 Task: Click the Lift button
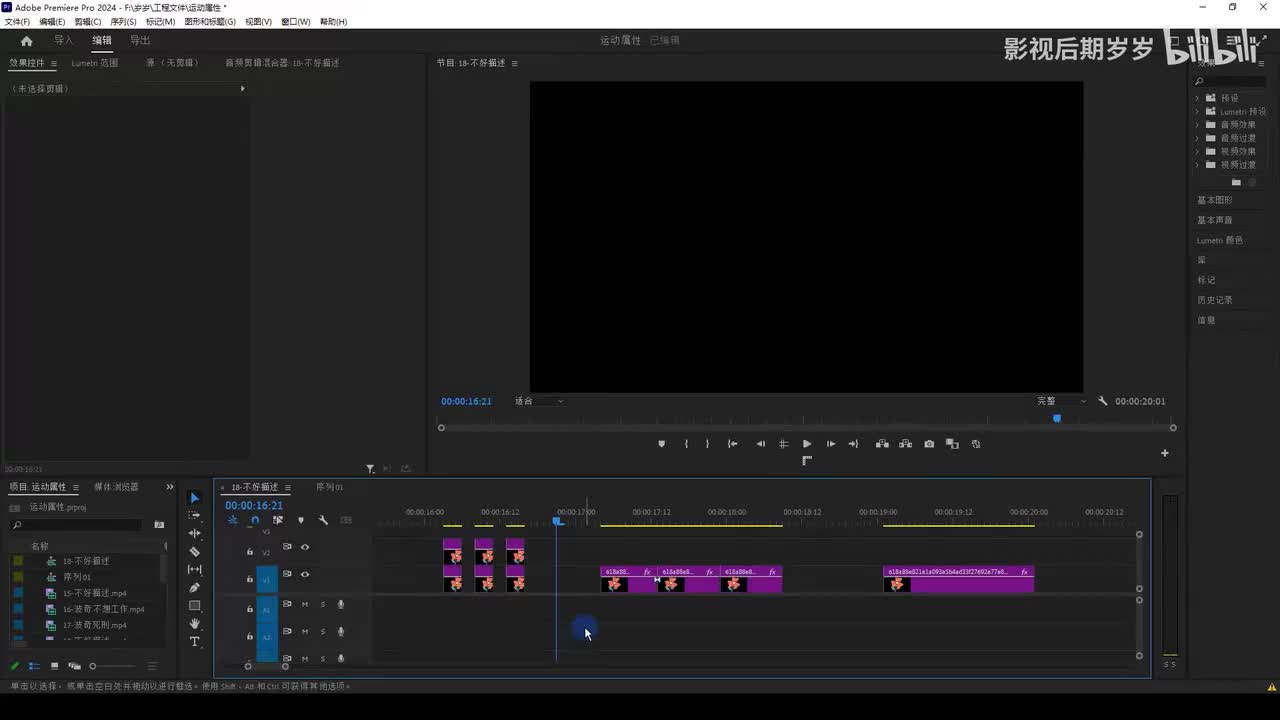pyautogui.click(x=882, y=444)
